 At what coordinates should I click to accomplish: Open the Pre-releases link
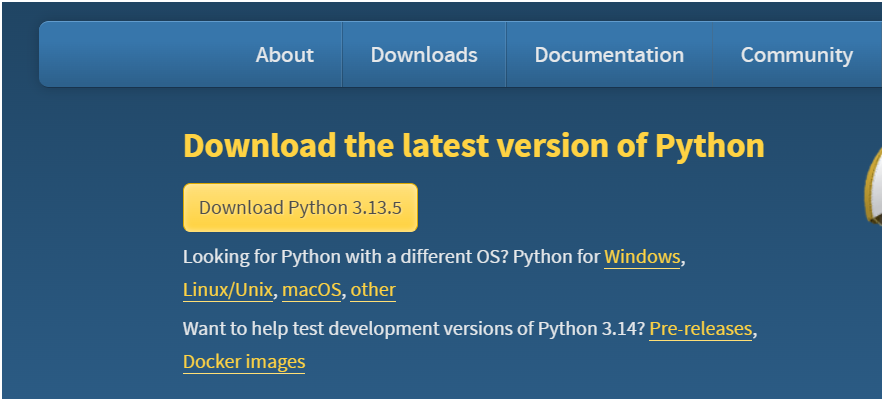(701, 329)
